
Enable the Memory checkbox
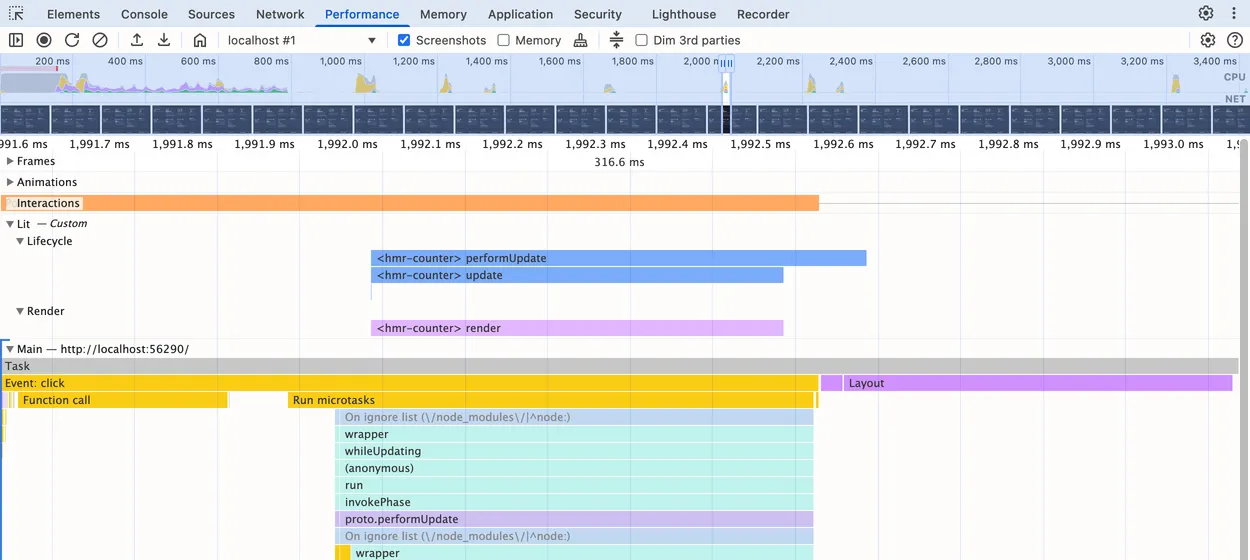tap(504, 40)
